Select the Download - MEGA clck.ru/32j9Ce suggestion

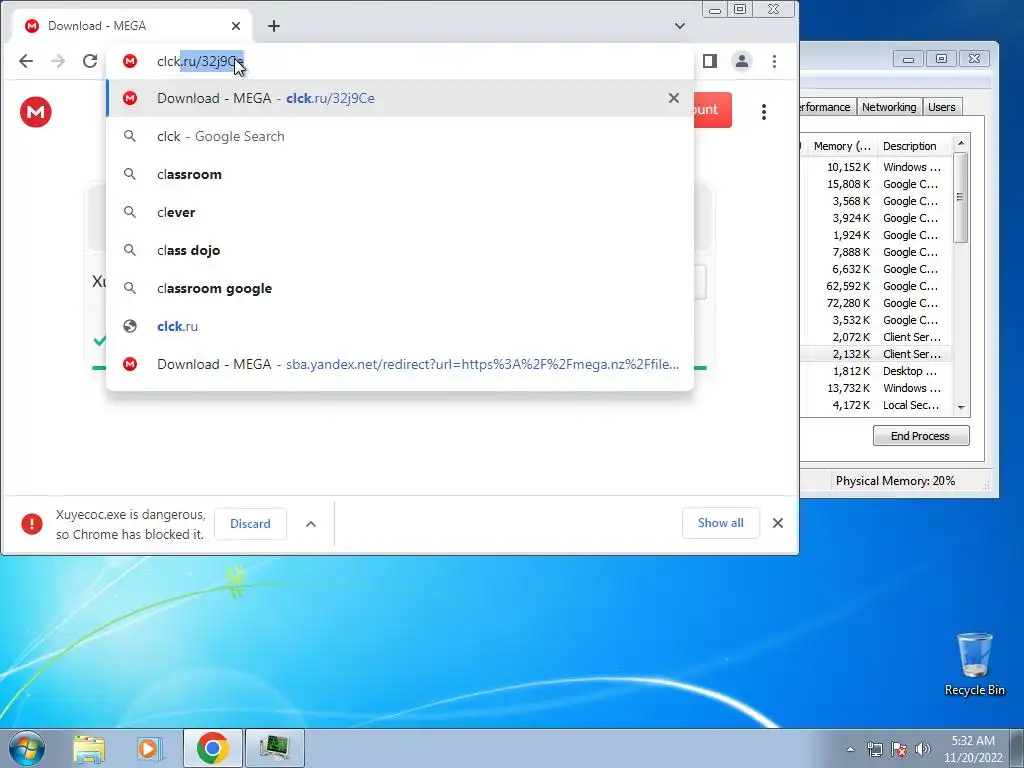400,98
